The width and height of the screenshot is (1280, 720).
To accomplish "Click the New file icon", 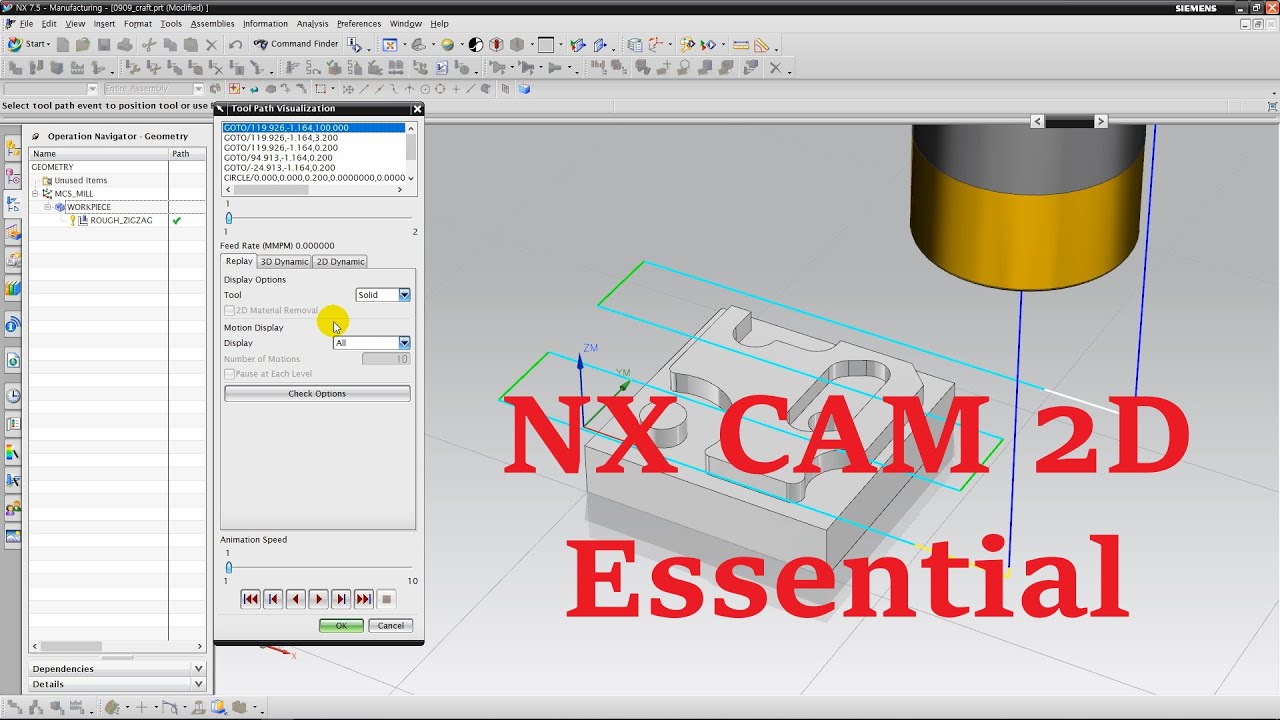I will click(63, 44).
